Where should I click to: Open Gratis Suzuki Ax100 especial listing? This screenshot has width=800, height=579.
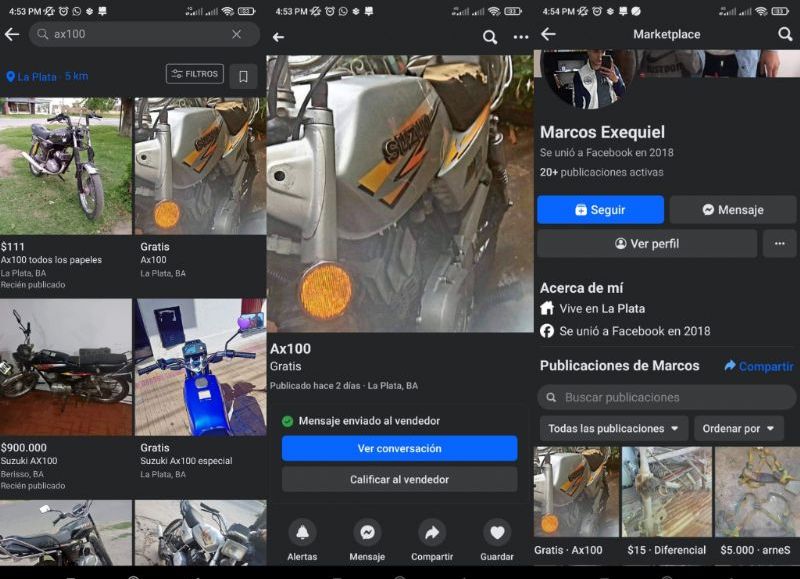click(200, 390)
